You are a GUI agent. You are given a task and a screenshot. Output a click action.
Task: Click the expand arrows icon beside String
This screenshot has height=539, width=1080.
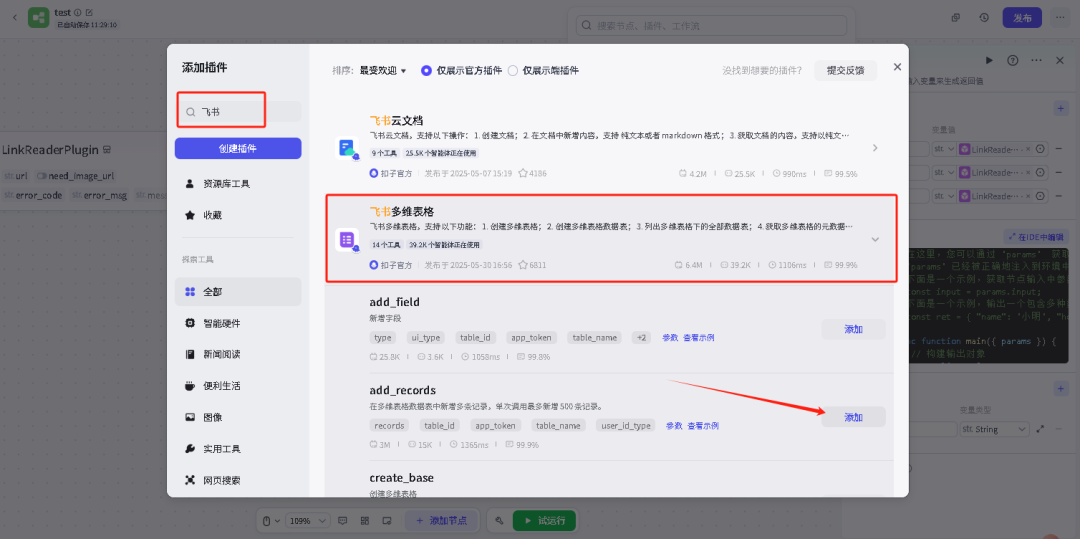pyautogui.click(x=1040, y=429)
